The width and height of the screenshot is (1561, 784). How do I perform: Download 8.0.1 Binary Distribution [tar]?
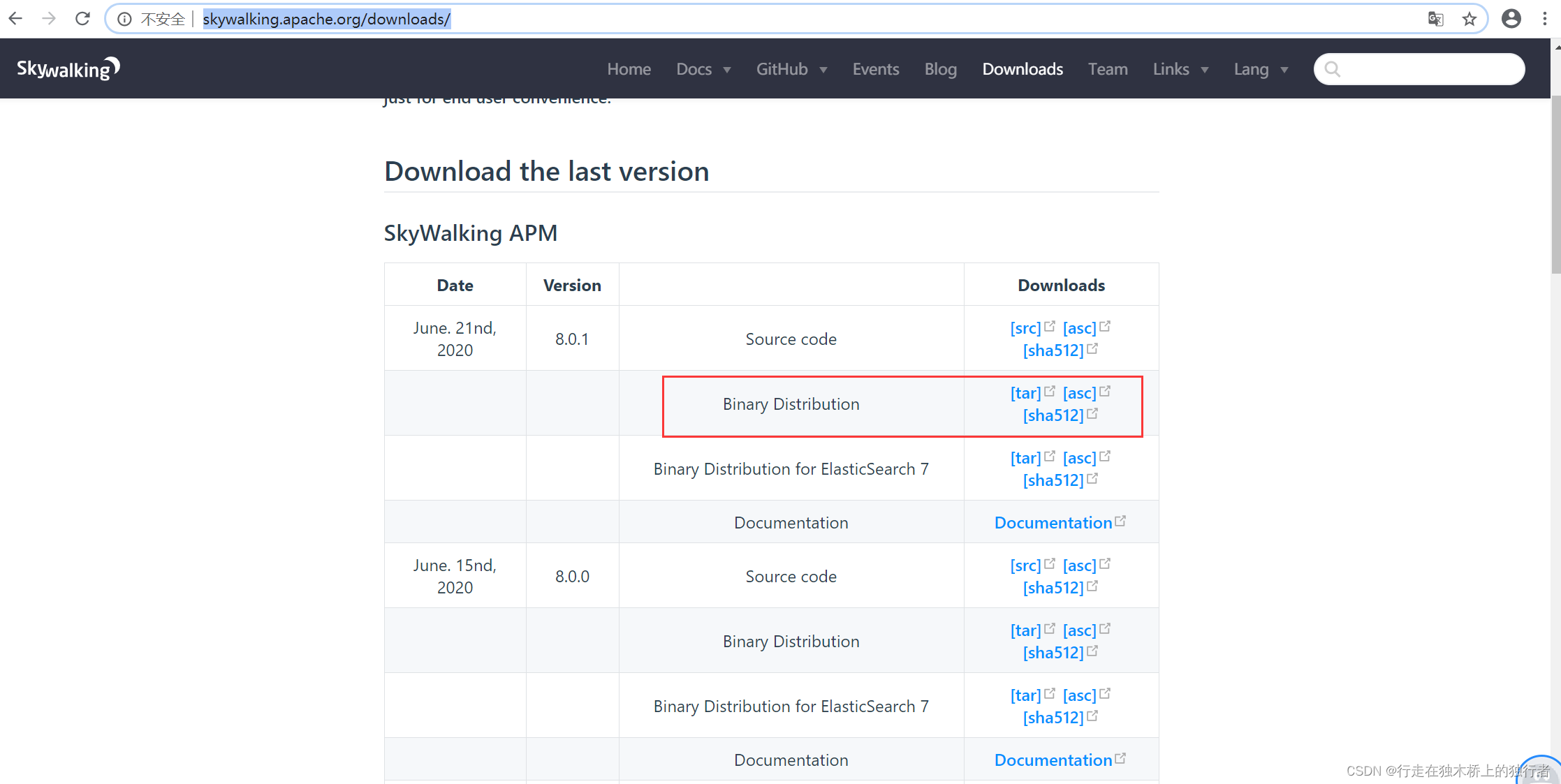pos(1025,393)
